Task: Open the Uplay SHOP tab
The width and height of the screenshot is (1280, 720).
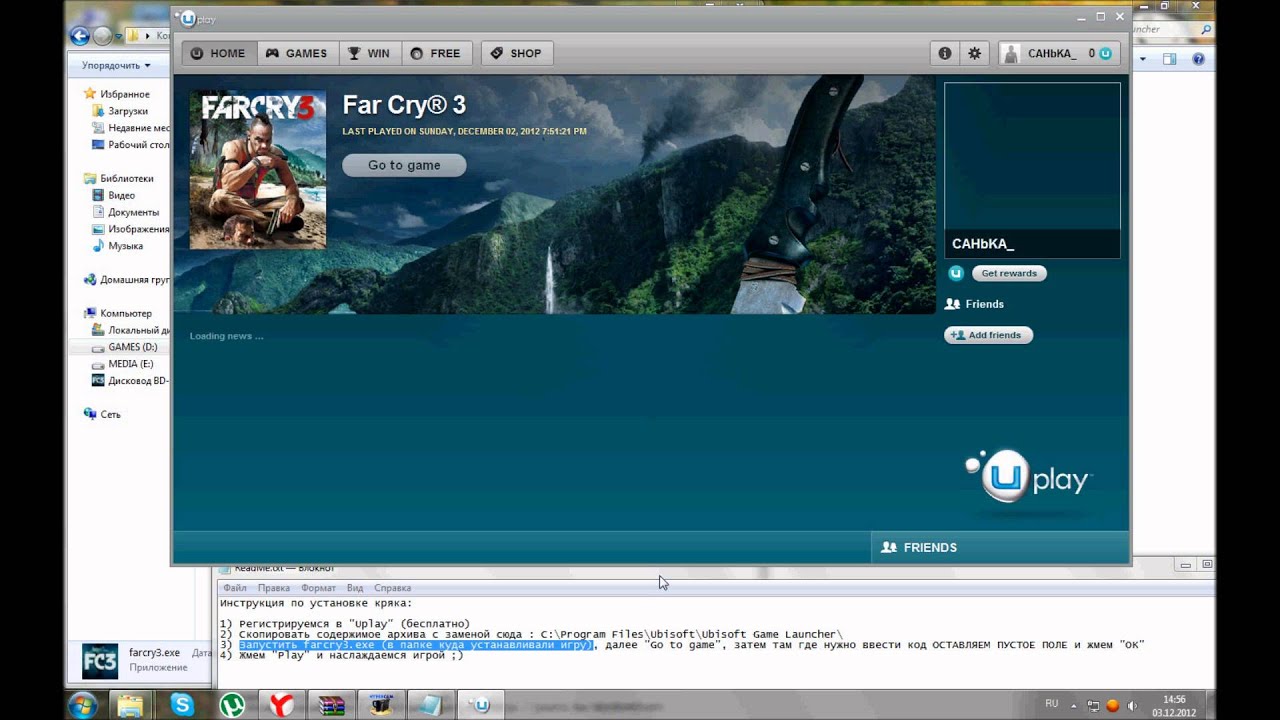Action: pyautogui.click(x=517, y=53)
